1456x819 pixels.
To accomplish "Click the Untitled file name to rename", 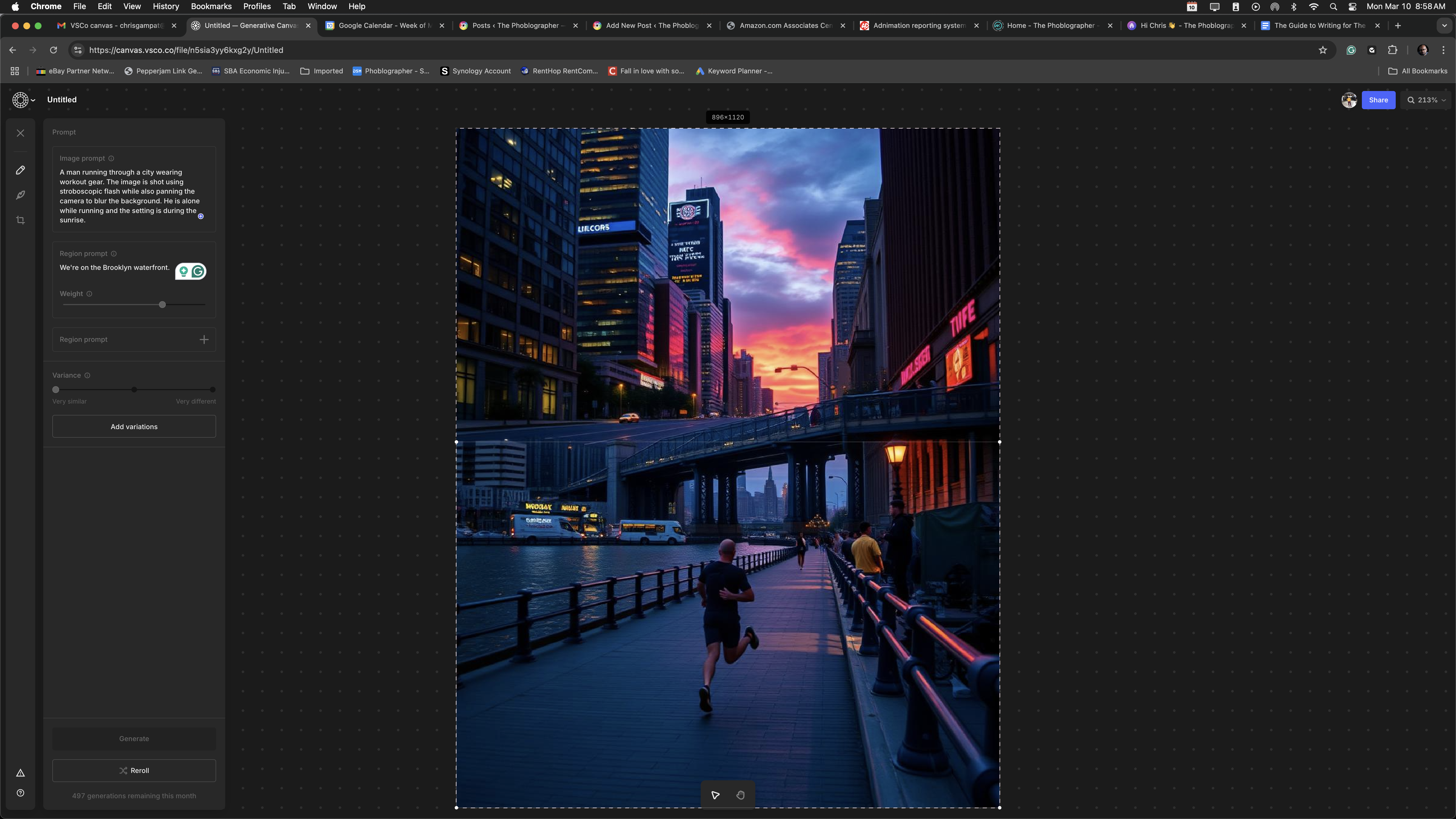I will [62, 100].
